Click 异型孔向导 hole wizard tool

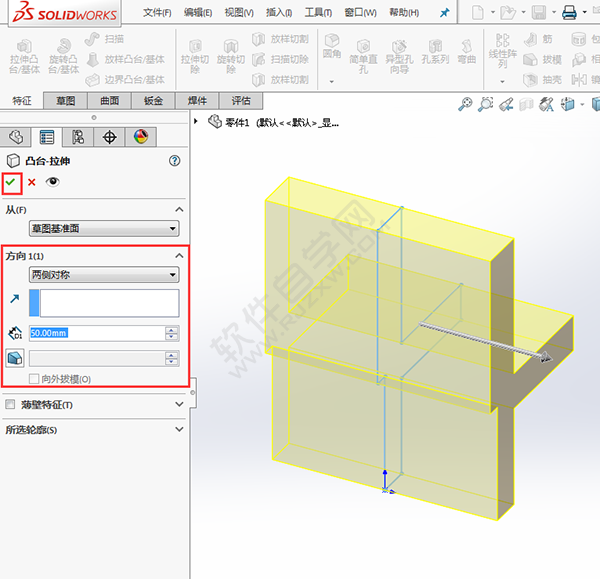399,56
